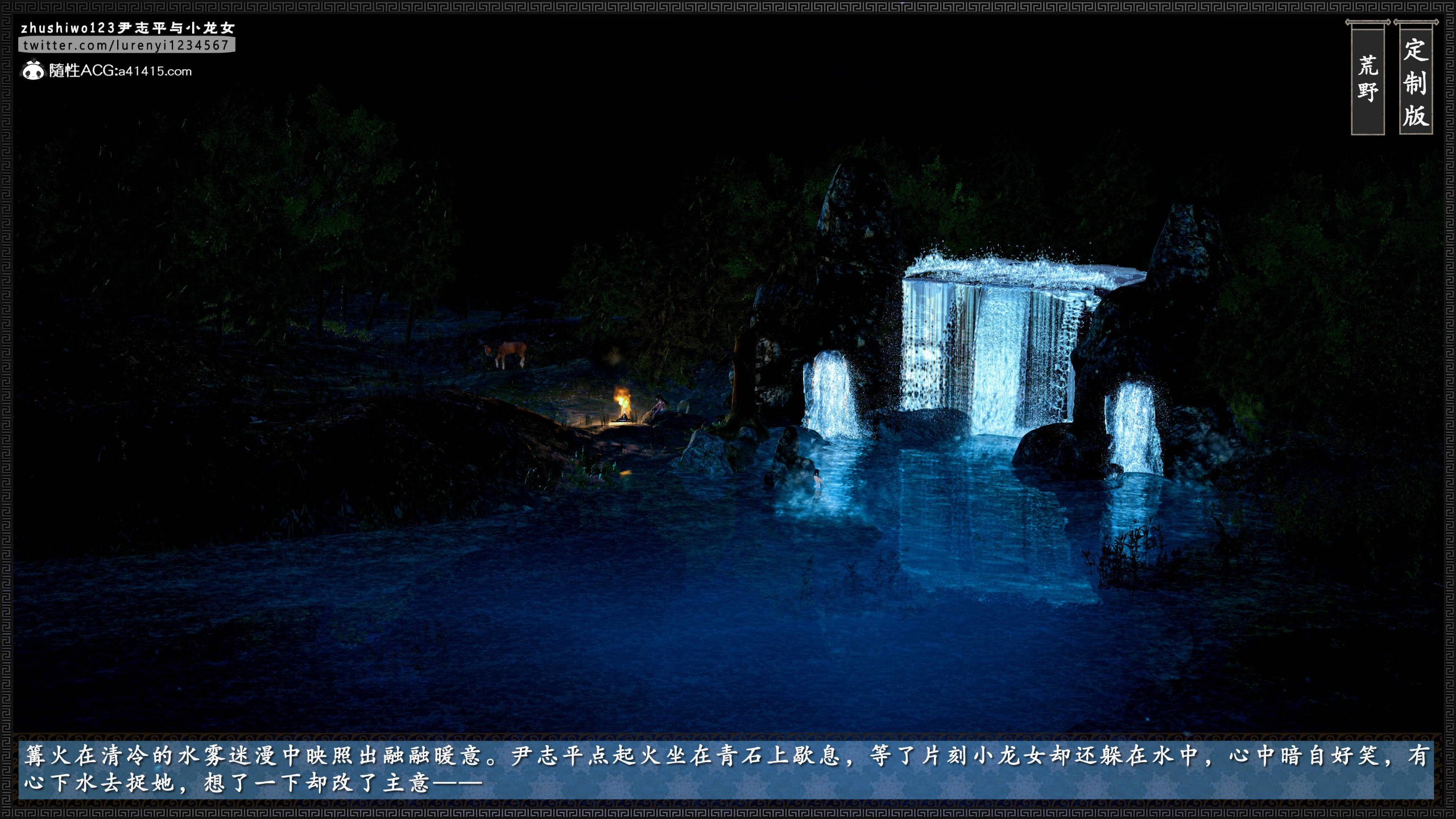Click the small right waterfall
The image size is (1456, 819).
(x=1134, y=428)
